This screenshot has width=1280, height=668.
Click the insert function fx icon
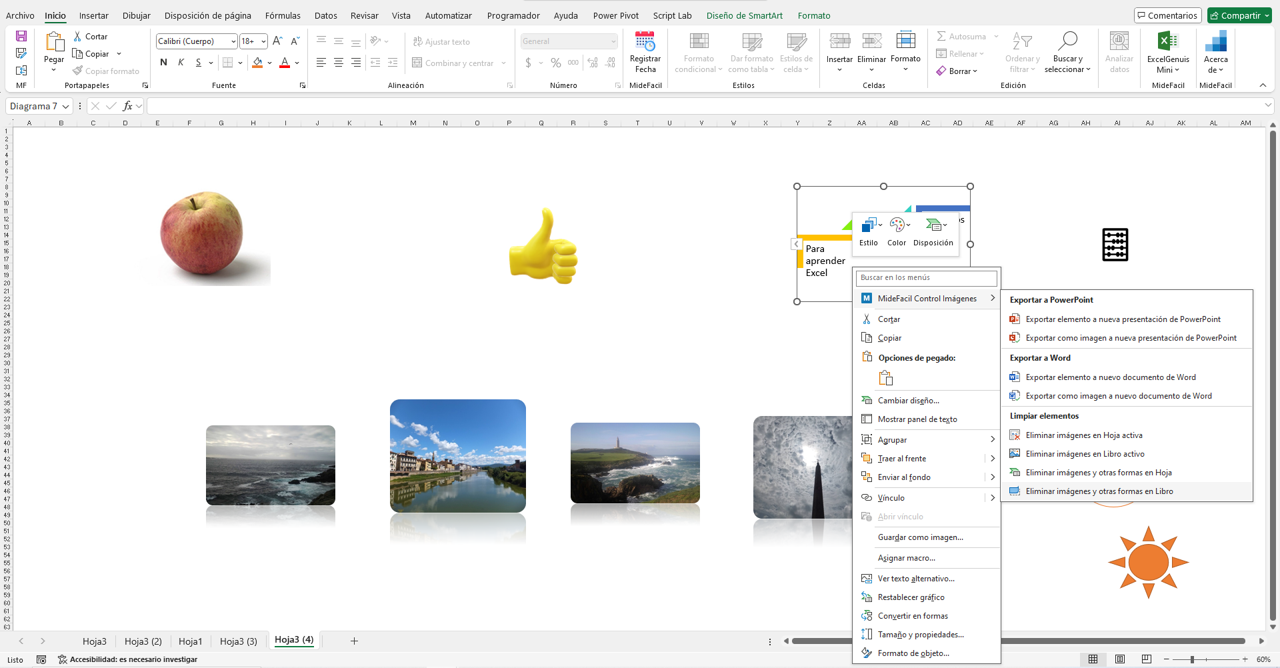click(x=127, y=106)
